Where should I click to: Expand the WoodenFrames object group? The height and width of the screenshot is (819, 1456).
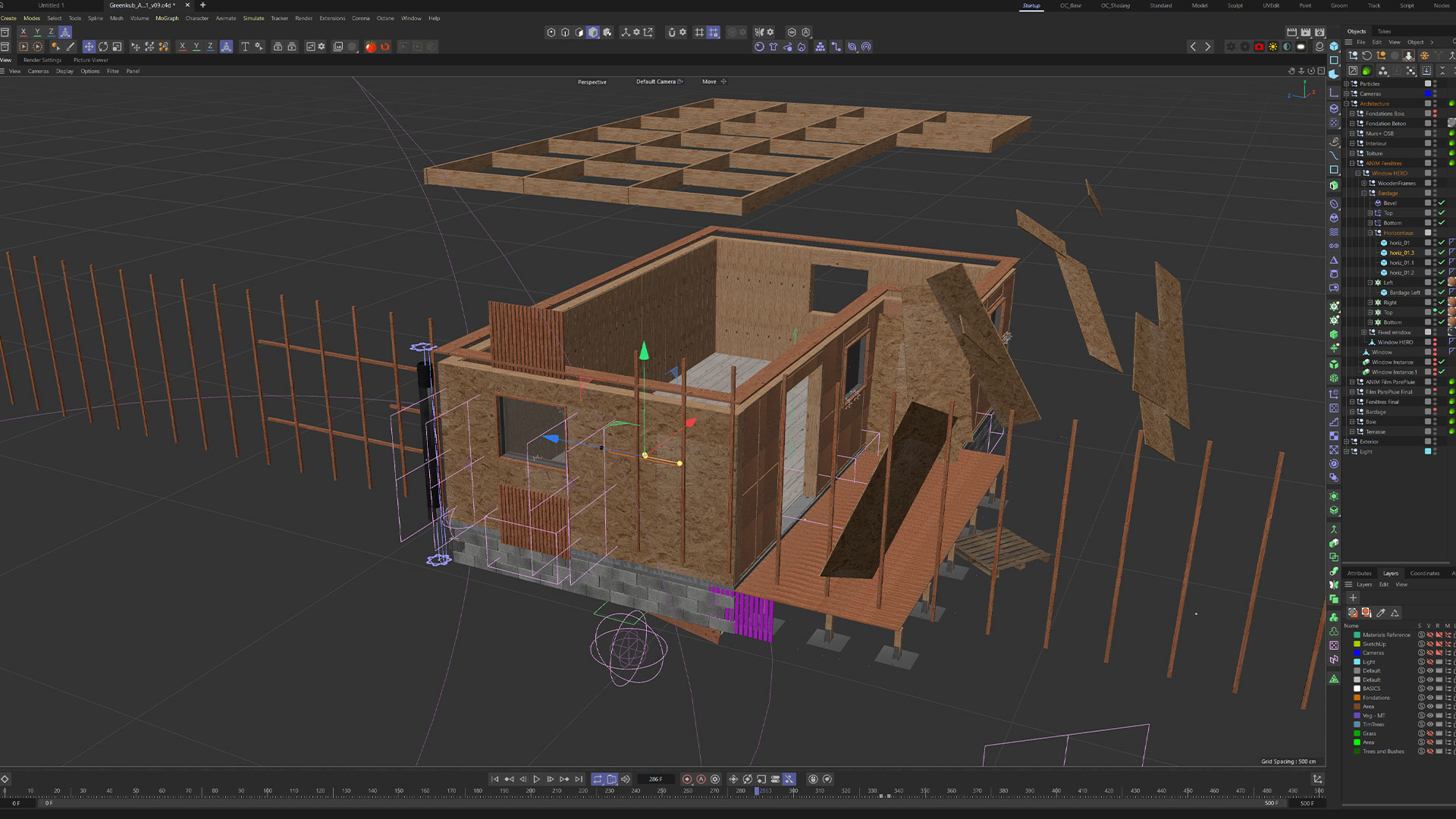coord(1364,184)
